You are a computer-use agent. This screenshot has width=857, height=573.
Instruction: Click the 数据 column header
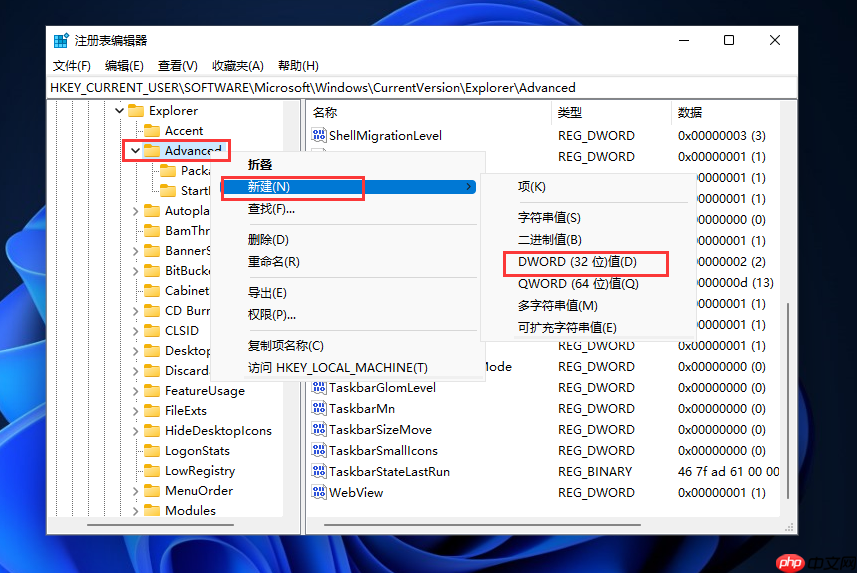tap(726, 113)
